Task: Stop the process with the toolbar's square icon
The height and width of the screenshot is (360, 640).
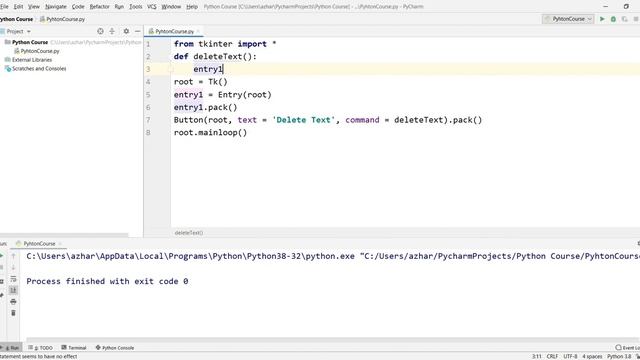Action: tap(636, 19)
